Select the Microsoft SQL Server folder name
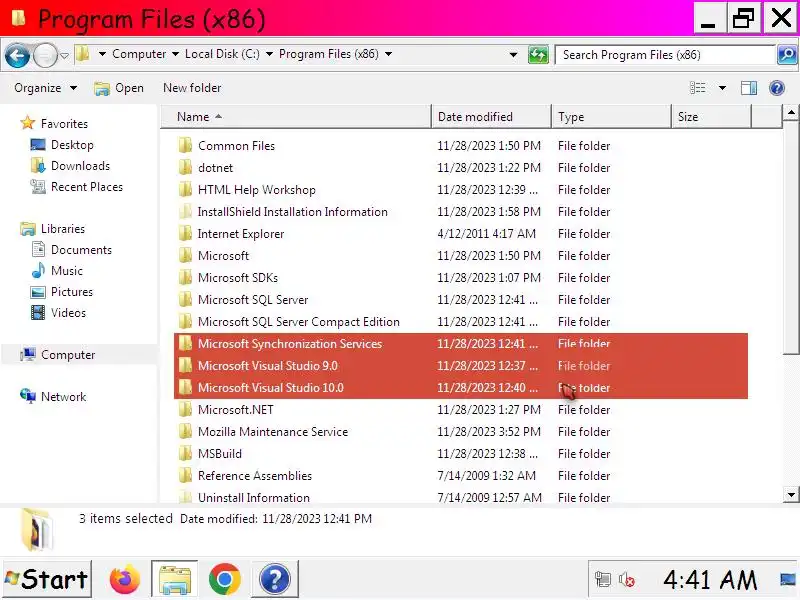Viewport: 800px width, 600px height. pos(253,299)
